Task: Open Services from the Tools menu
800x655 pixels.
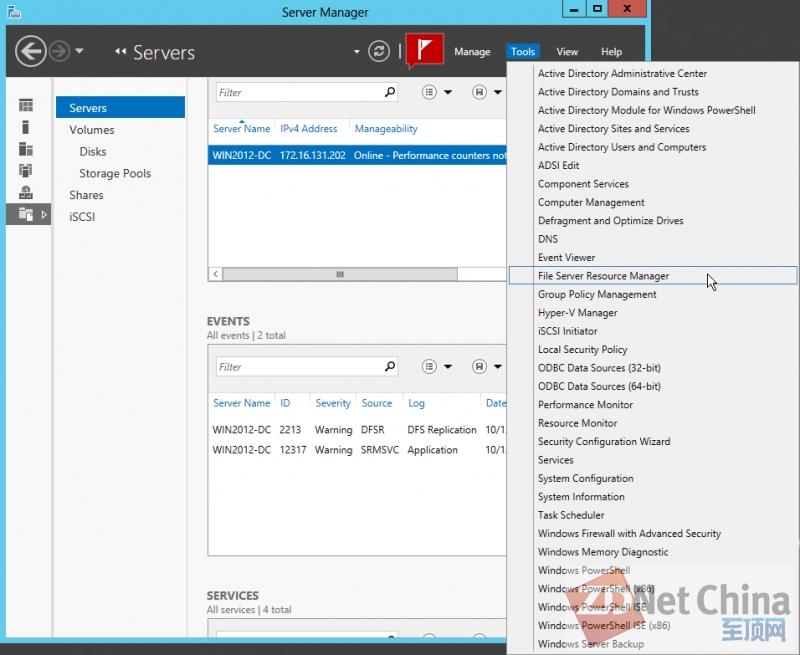Action: click(x=556, y=460)
